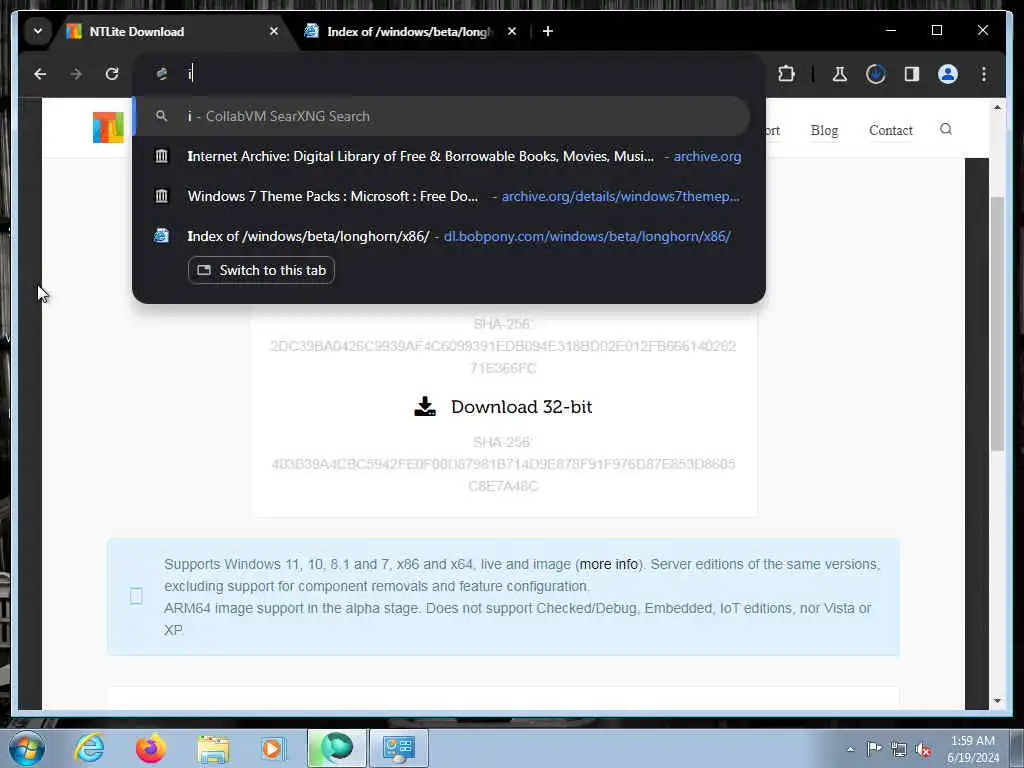Open the browser three-dot menu

984,74
